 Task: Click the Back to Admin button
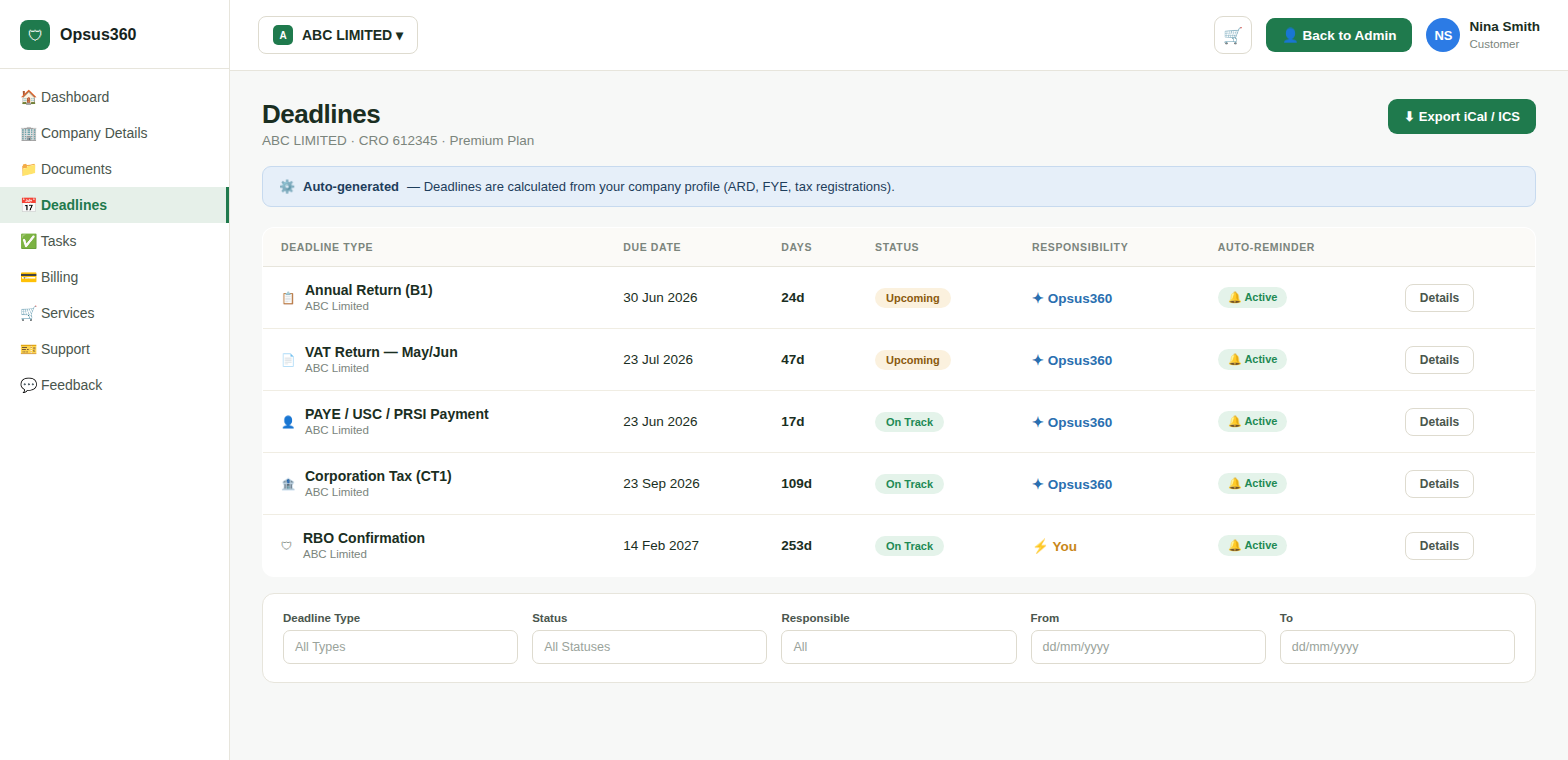pos(1339,35)
